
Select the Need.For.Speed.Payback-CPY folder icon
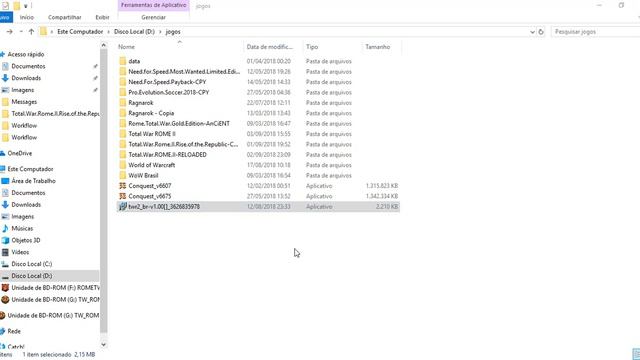pos(122,82)
